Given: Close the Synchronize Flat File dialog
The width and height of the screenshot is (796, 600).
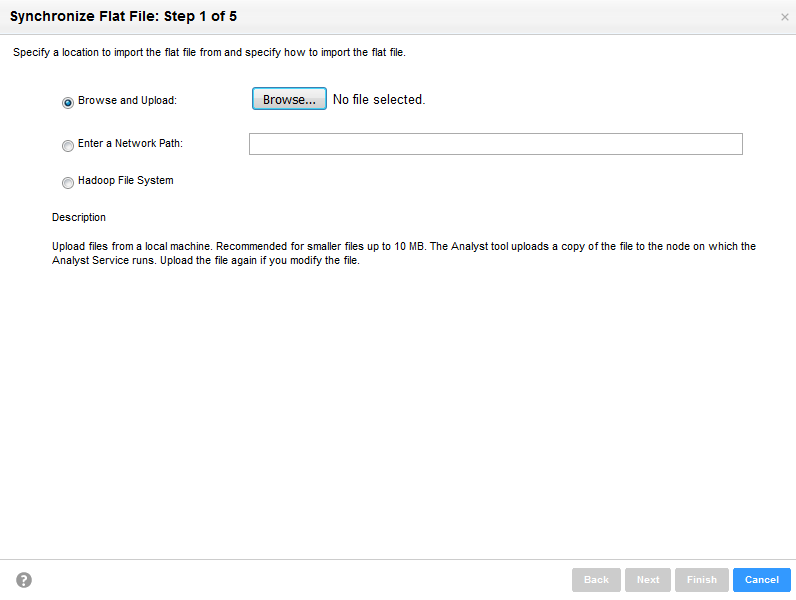Looking at the screenshot, I should pos(784,17).
